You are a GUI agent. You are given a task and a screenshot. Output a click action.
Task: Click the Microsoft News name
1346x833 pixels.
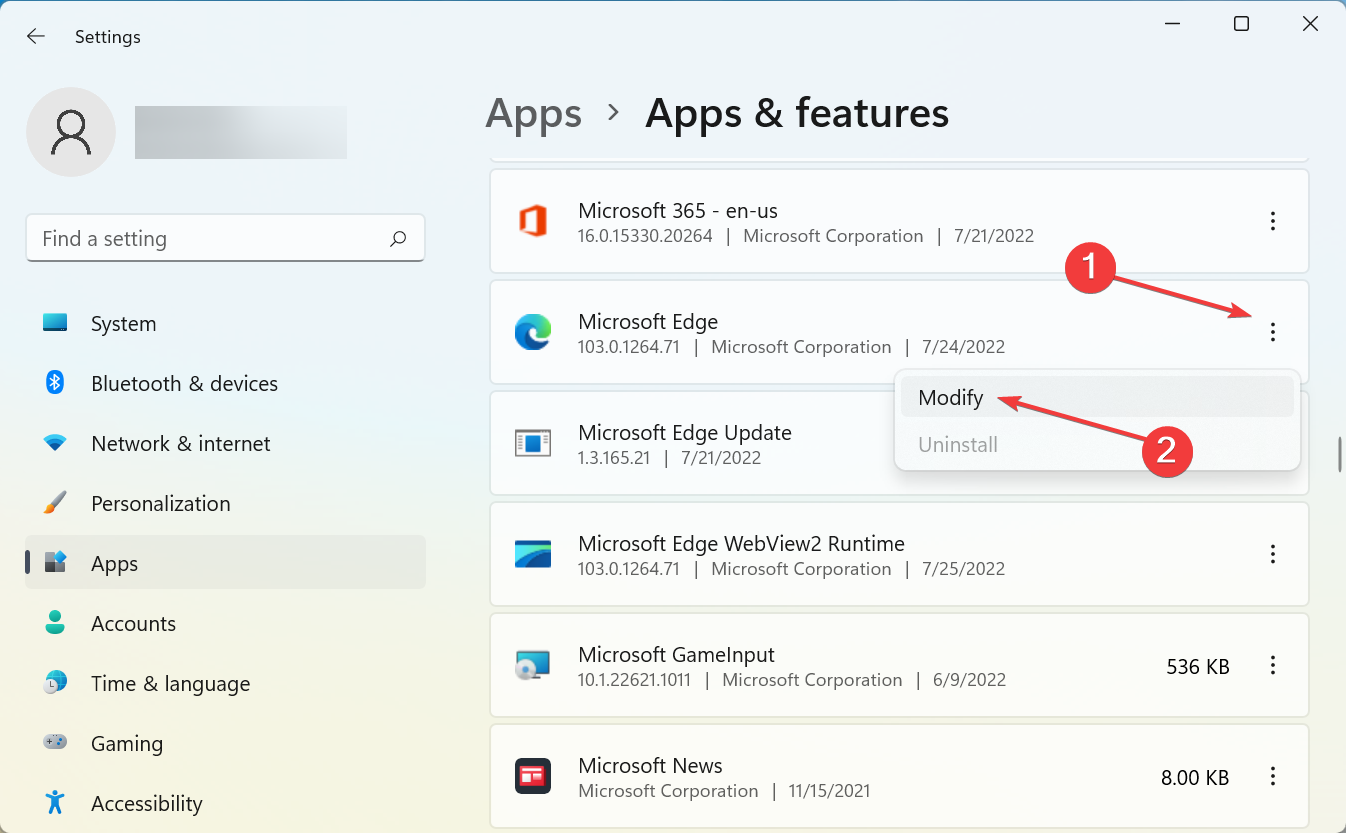coord(651,766)
